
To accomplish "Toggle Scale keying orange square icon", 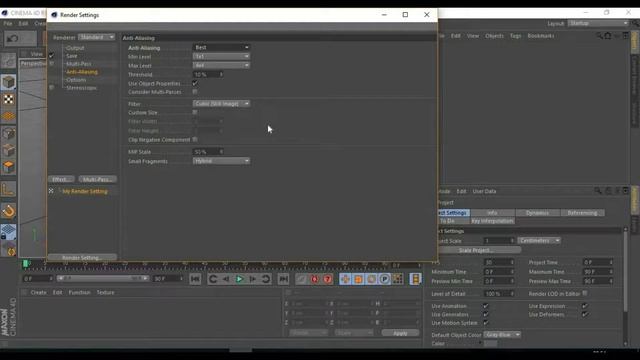I will point(358,279).
